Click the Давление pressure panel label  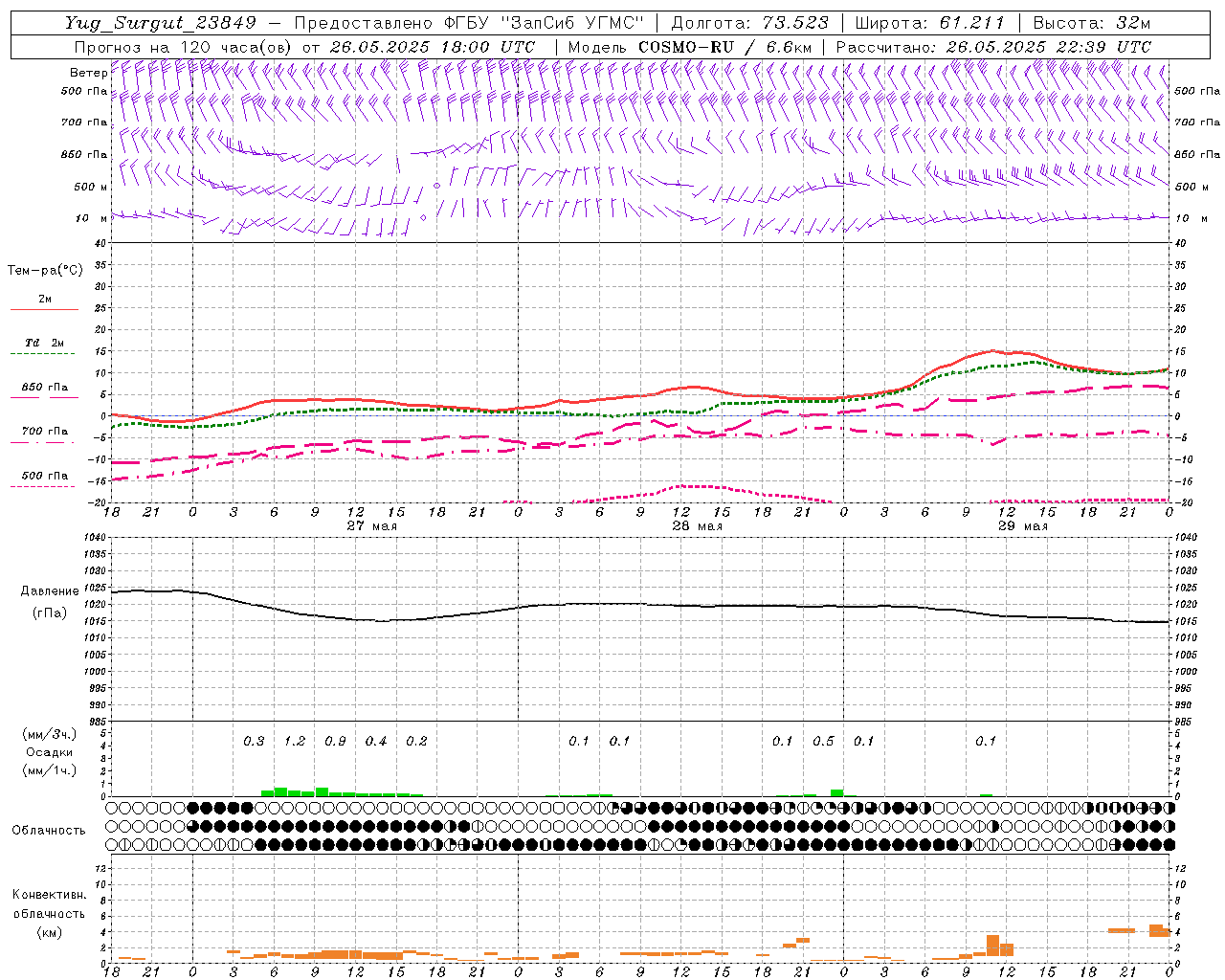tap(49, 591)
